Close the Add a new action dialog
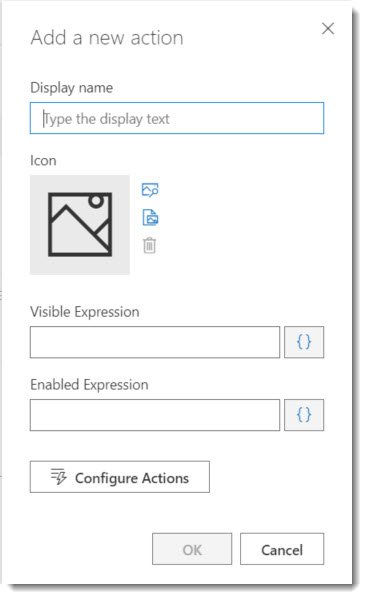Viewport: 367px width, 599px height. 328,28
